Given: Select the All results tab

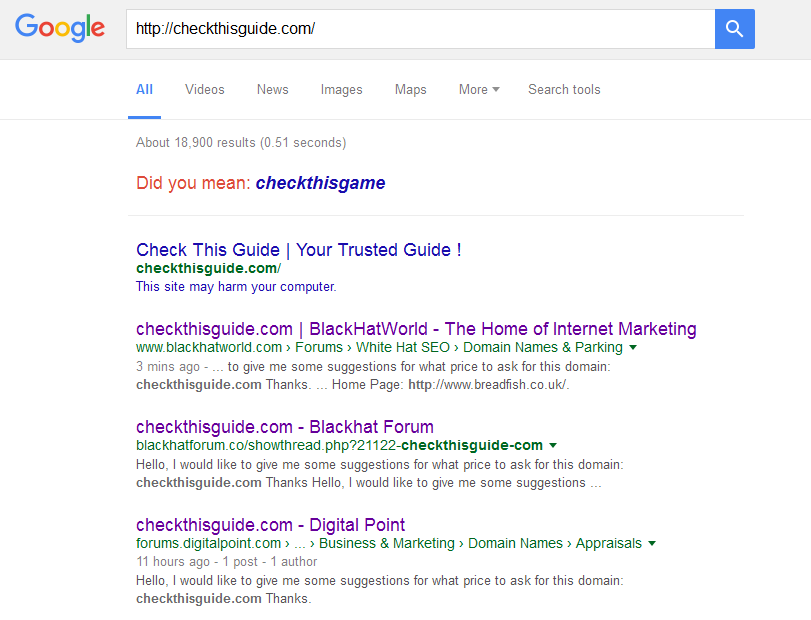Looking at the screenshot, I should pos(144,89).
